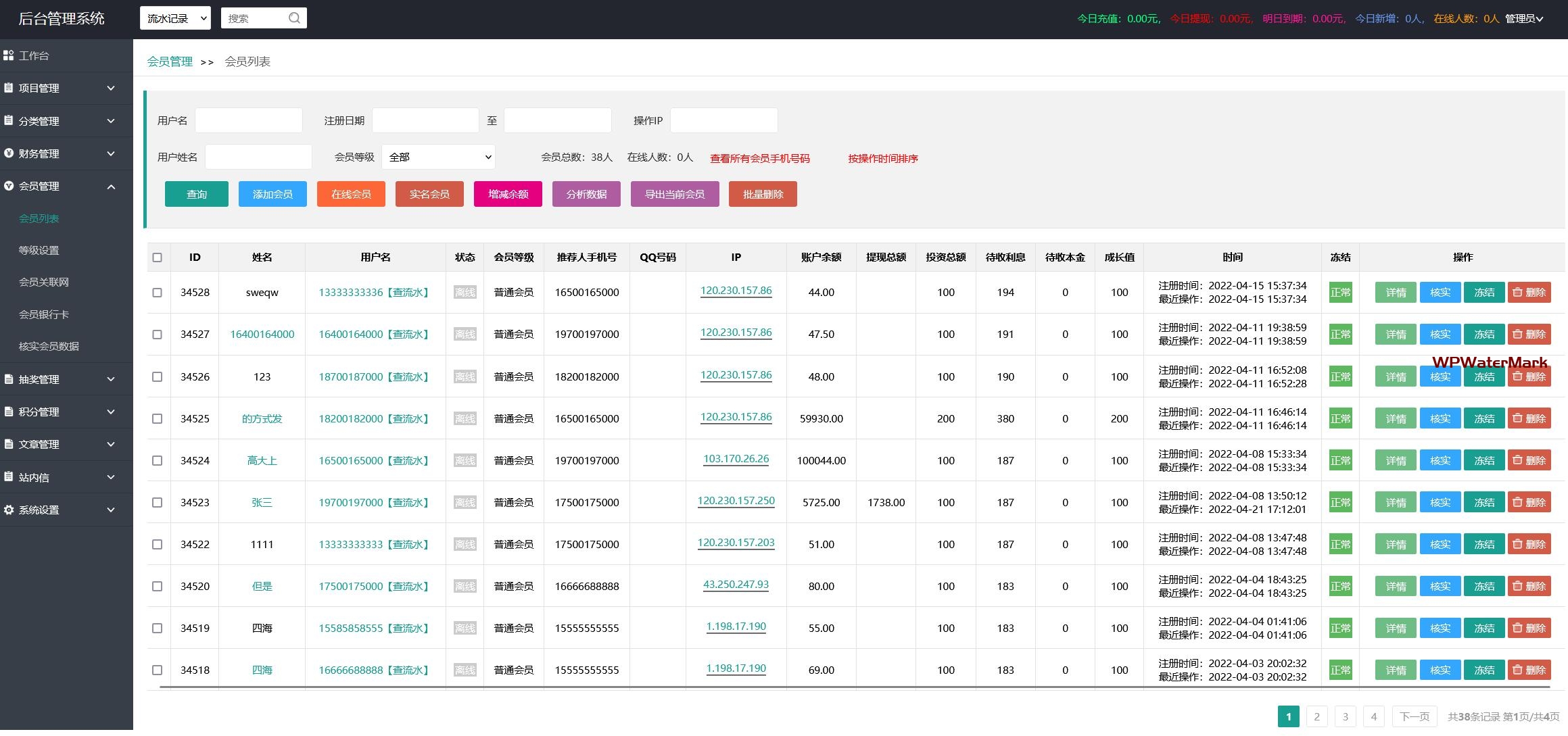The height and width of the screenshot is (736, 1568).
Task: Click the 站内信 sidebar icon
Action: (x=9, y=476)
